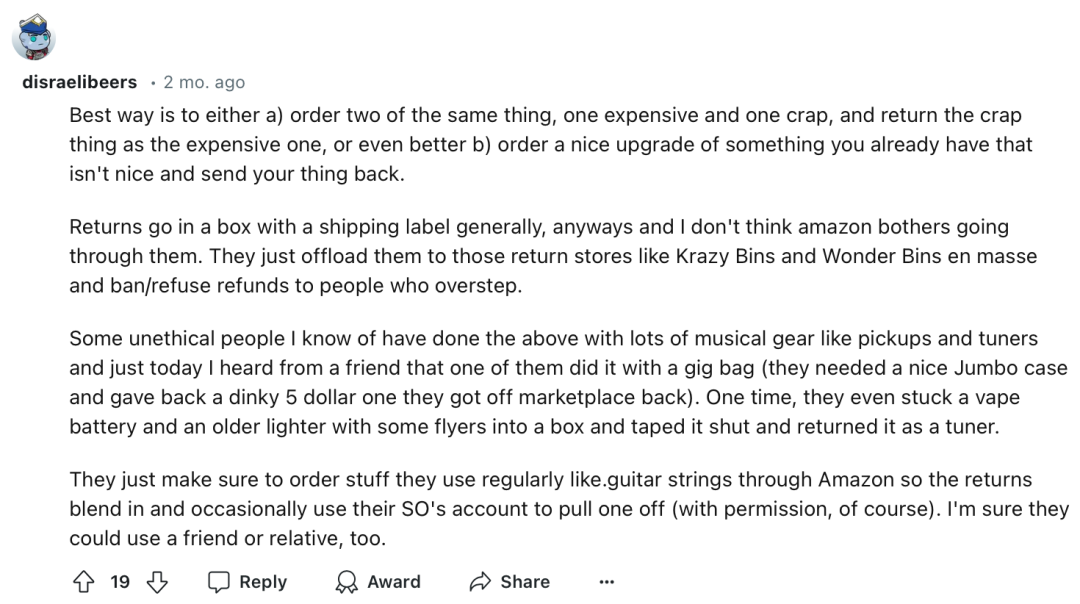Open the disraelibeers username profile link
This screenshot has height=604, width=1080.
79,82
